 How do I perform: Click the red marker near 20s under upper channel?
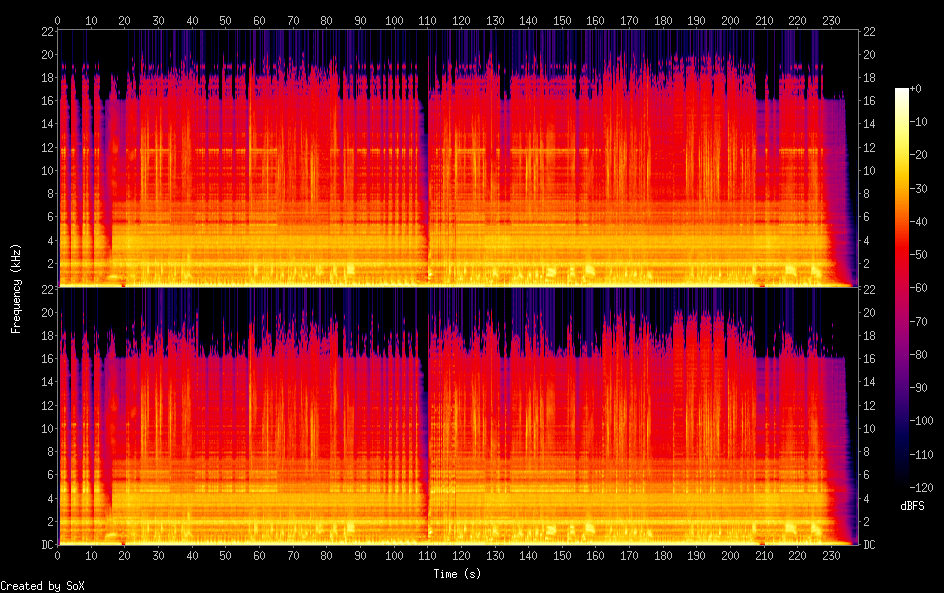(x=123, y=285)
